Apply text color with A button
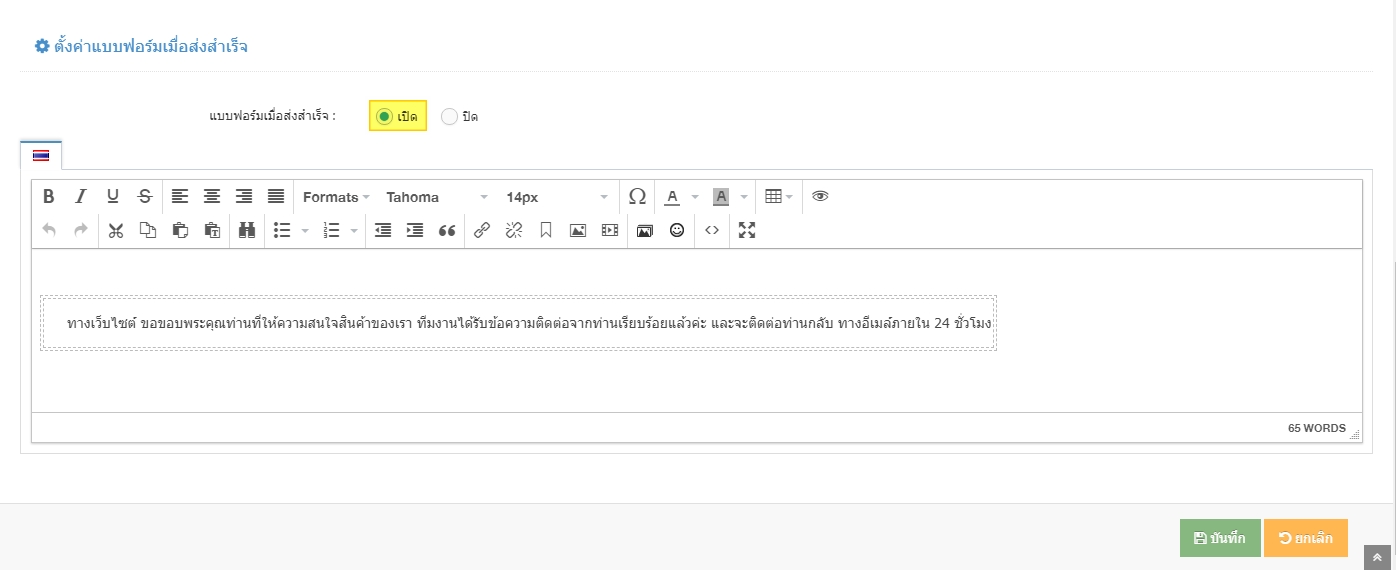Viewport: 1396px width, 570px height. pos(672,197)
